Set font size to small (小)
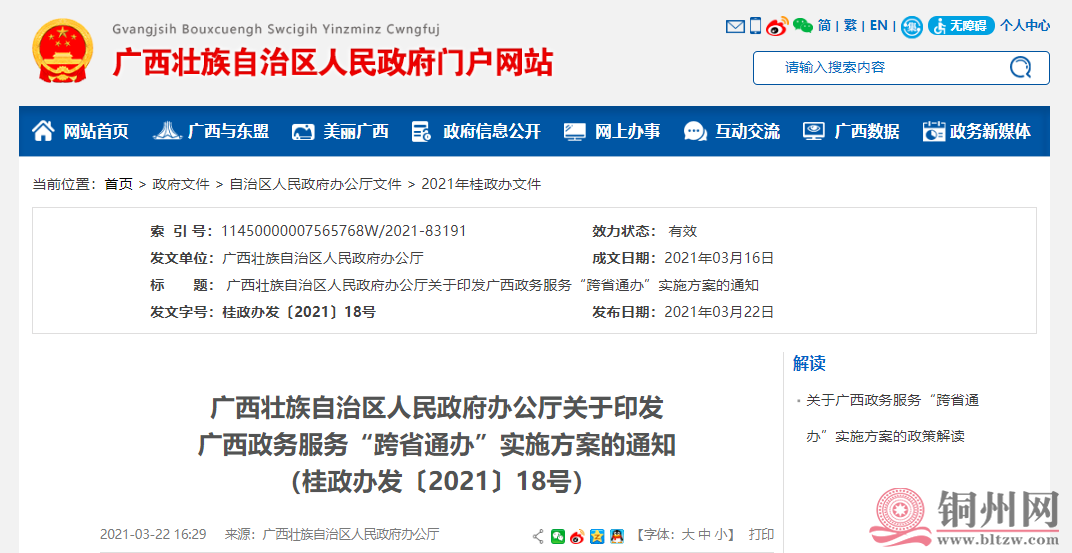 click(720, 535)
